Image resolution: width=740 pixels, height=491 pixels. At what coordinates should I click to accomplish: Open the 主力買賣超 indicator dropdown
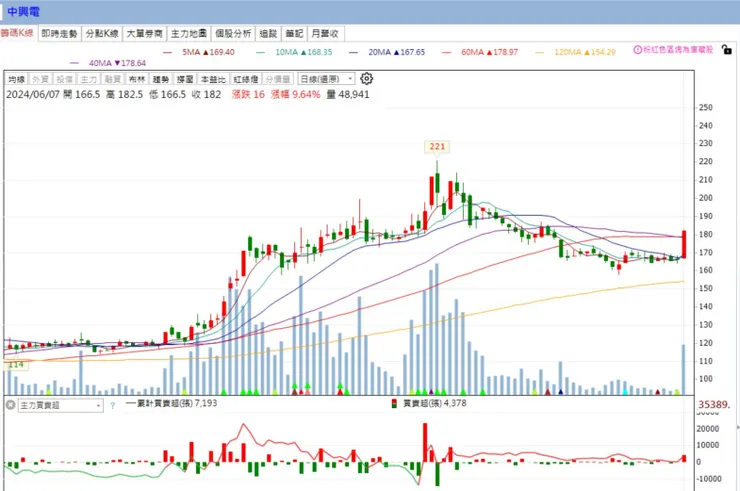point(60,405)
